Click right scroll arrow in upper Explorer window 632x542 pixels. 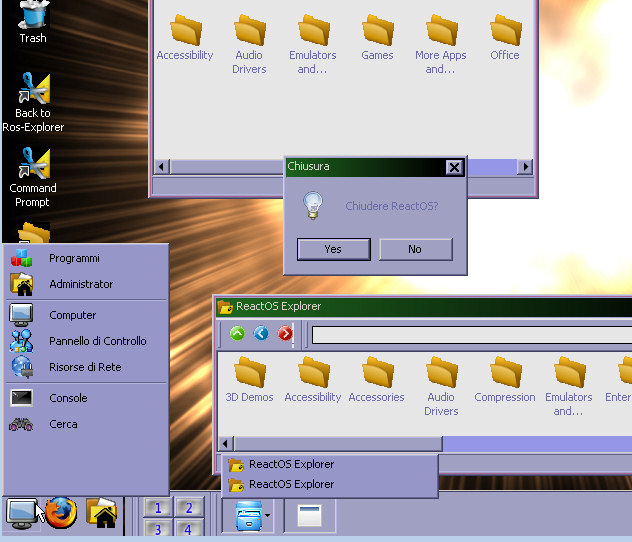click(525, 166)
